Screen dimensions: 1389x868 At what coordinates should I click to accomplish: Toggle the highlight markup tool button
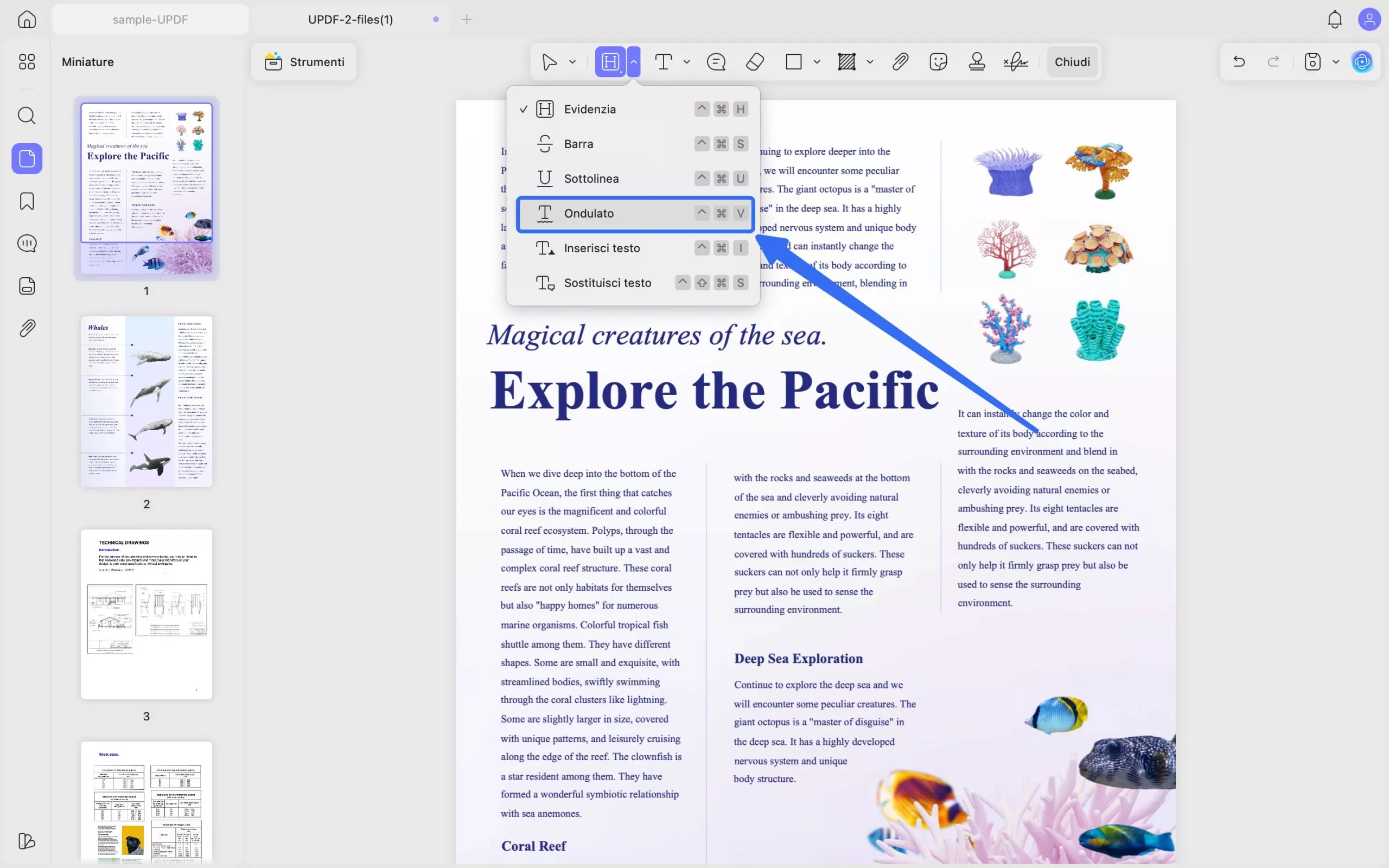pyautogui.click(x=610, y=61)
